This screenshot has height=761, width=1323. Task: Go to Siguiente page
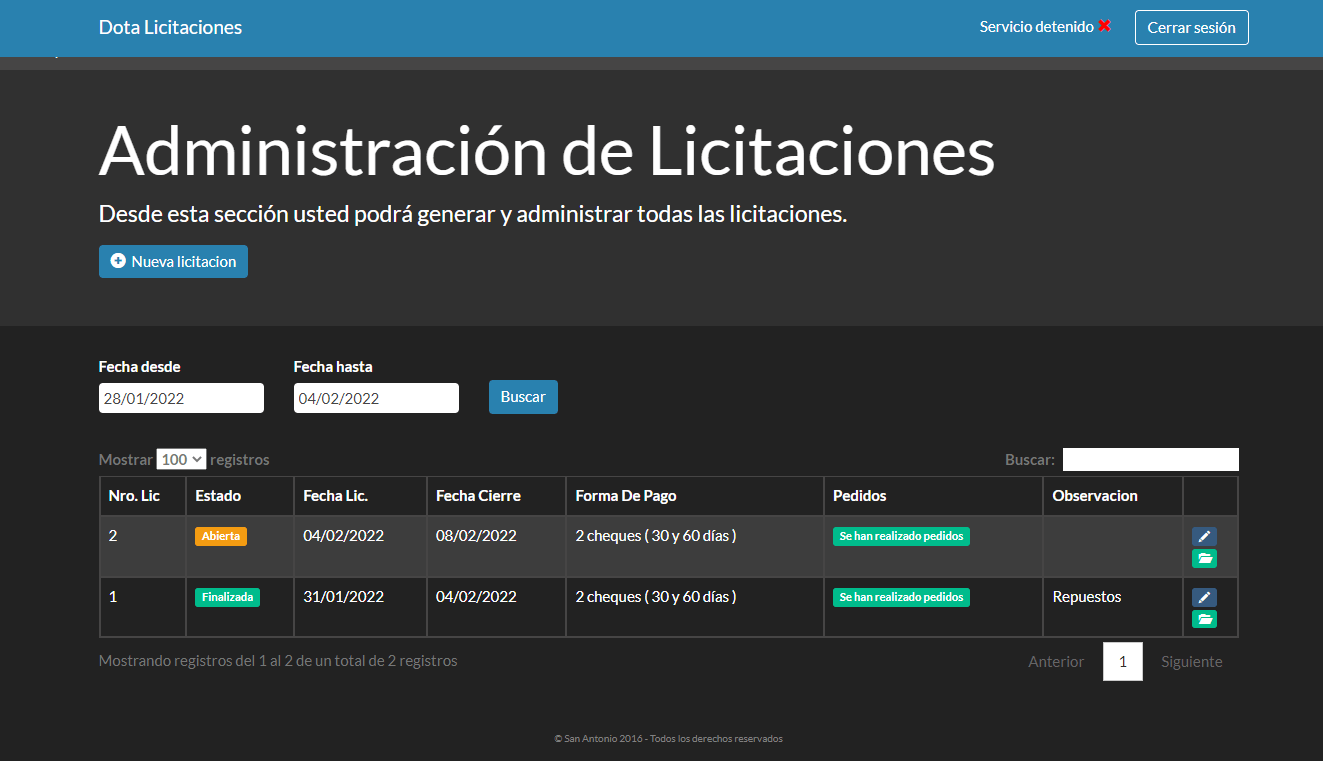tap(1191, 662)
